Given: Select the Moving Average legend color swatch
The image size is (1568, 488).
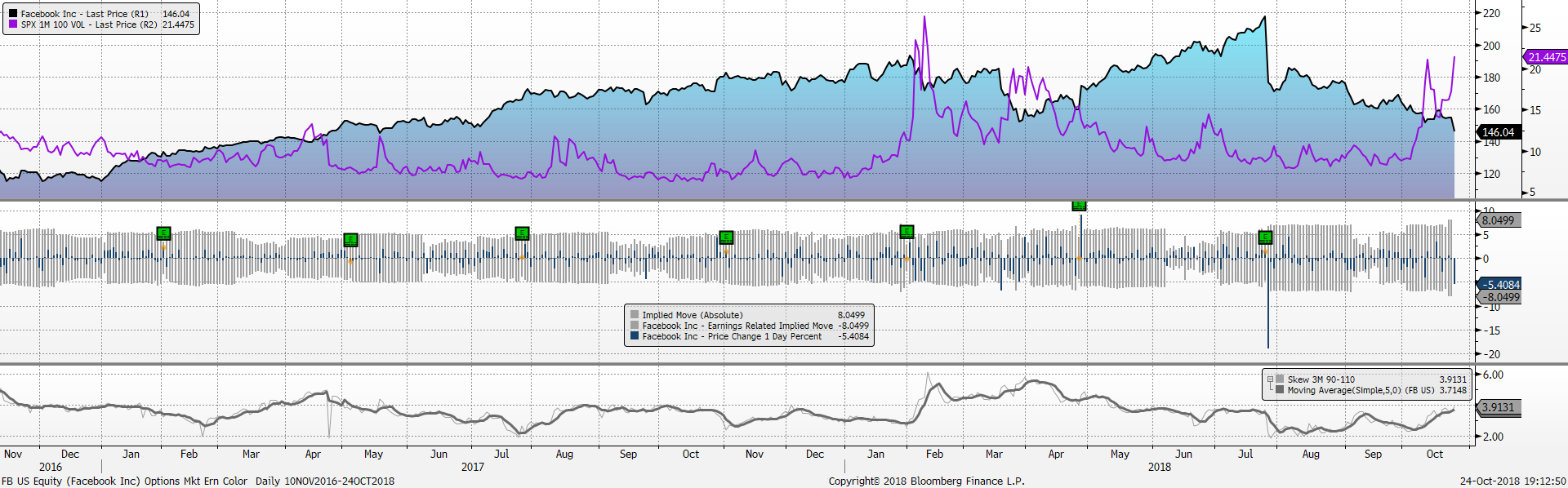Looking at the screenshot, I should [x=1280, y=390].
